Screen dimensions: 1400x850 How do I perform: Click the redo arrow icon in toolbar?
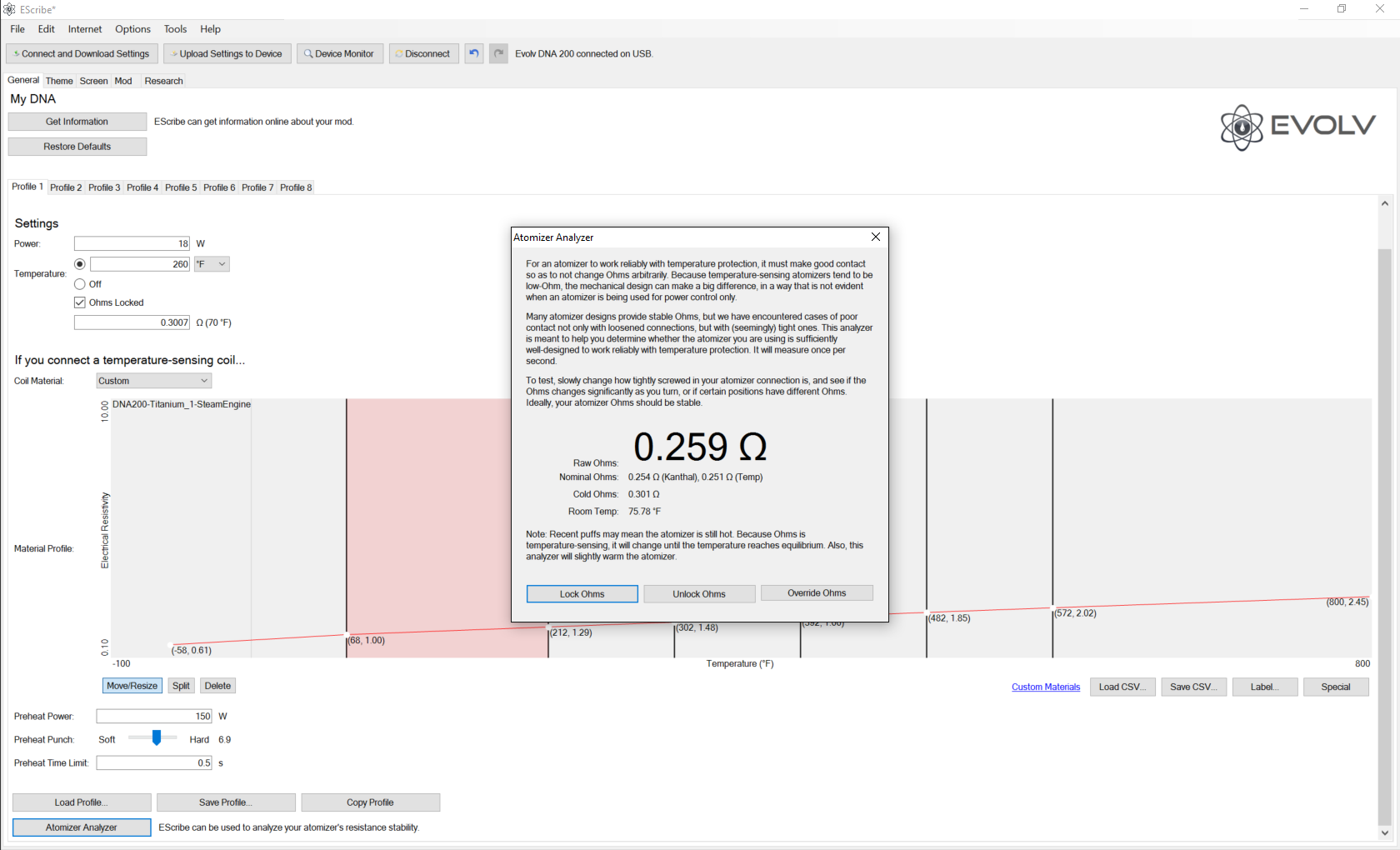pos(498,53)
